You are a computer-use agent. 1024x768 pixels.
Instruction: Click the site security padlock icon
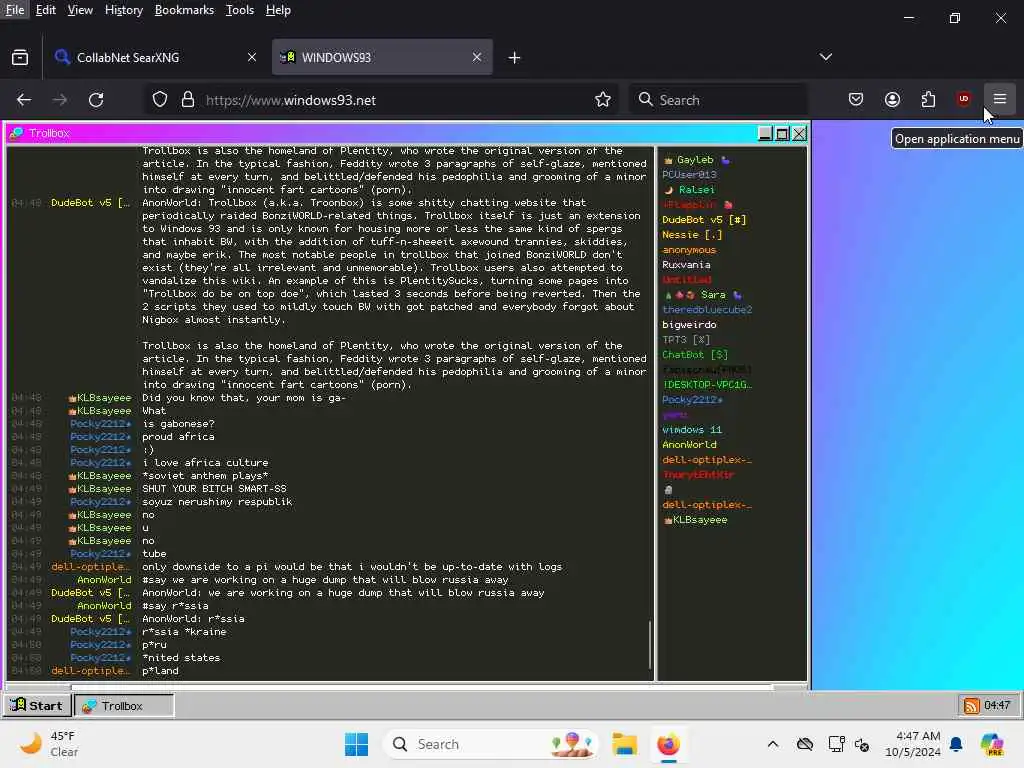[x=188, y=99]
